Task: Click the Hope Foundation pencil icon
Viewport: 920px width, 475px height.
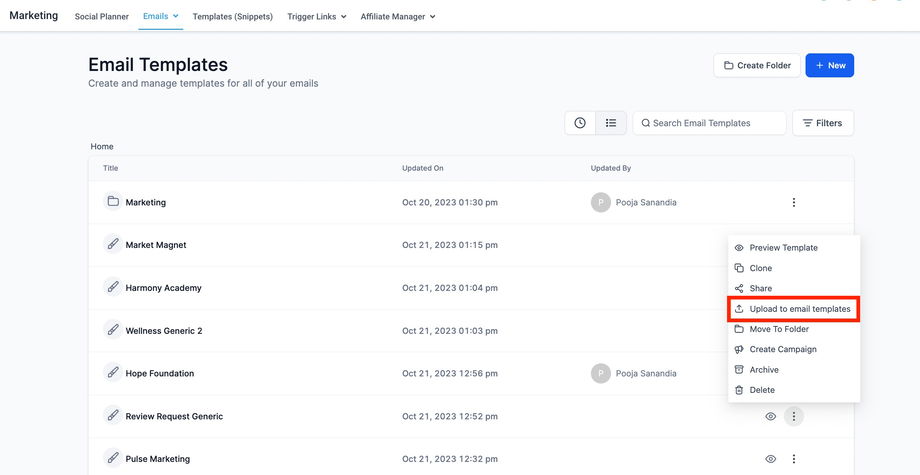Action: [112, 373]
